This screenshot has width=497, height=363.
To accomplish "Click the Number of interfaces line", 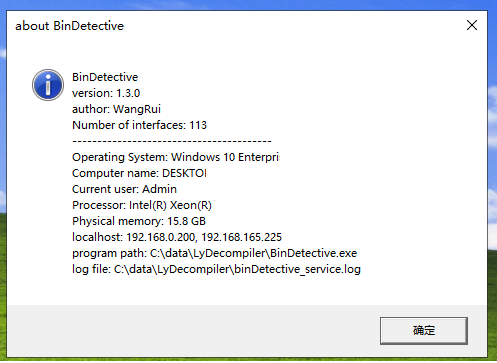I will (x=139, y=125).
